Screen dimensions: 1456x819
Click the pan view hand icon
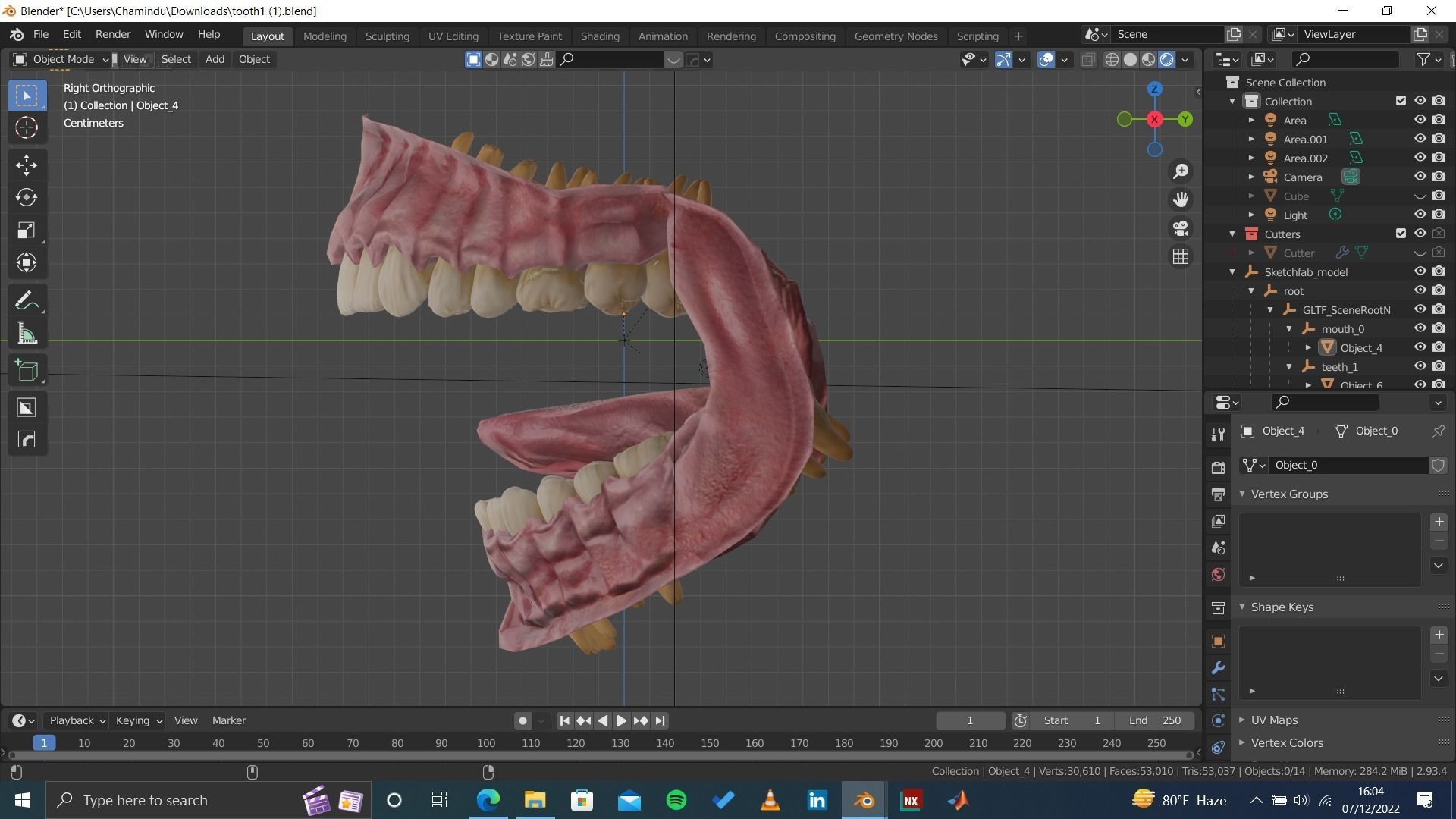click(x=1181, y=199)
